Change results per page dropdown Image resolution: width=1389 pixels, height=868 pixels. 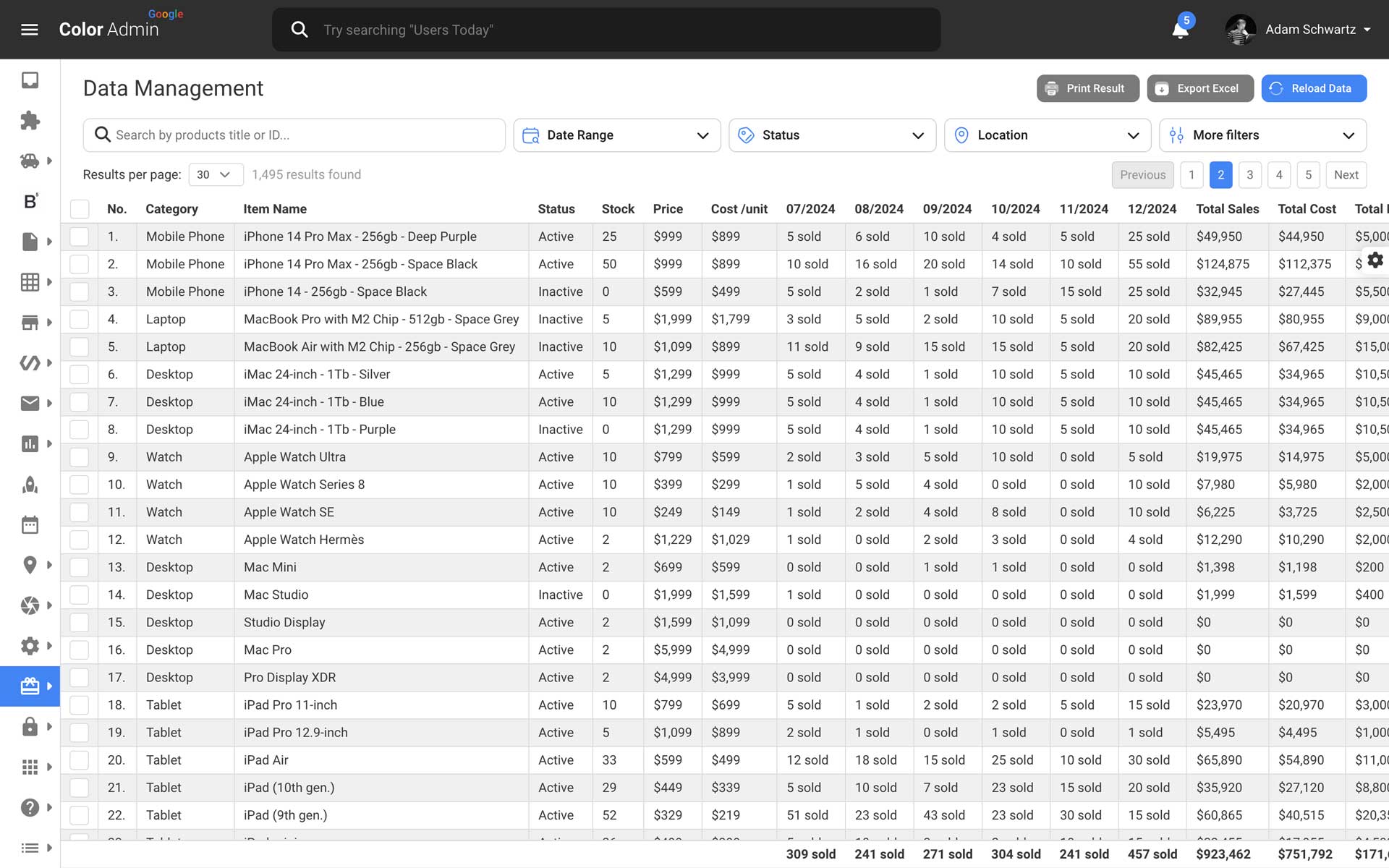coord(215,174)
